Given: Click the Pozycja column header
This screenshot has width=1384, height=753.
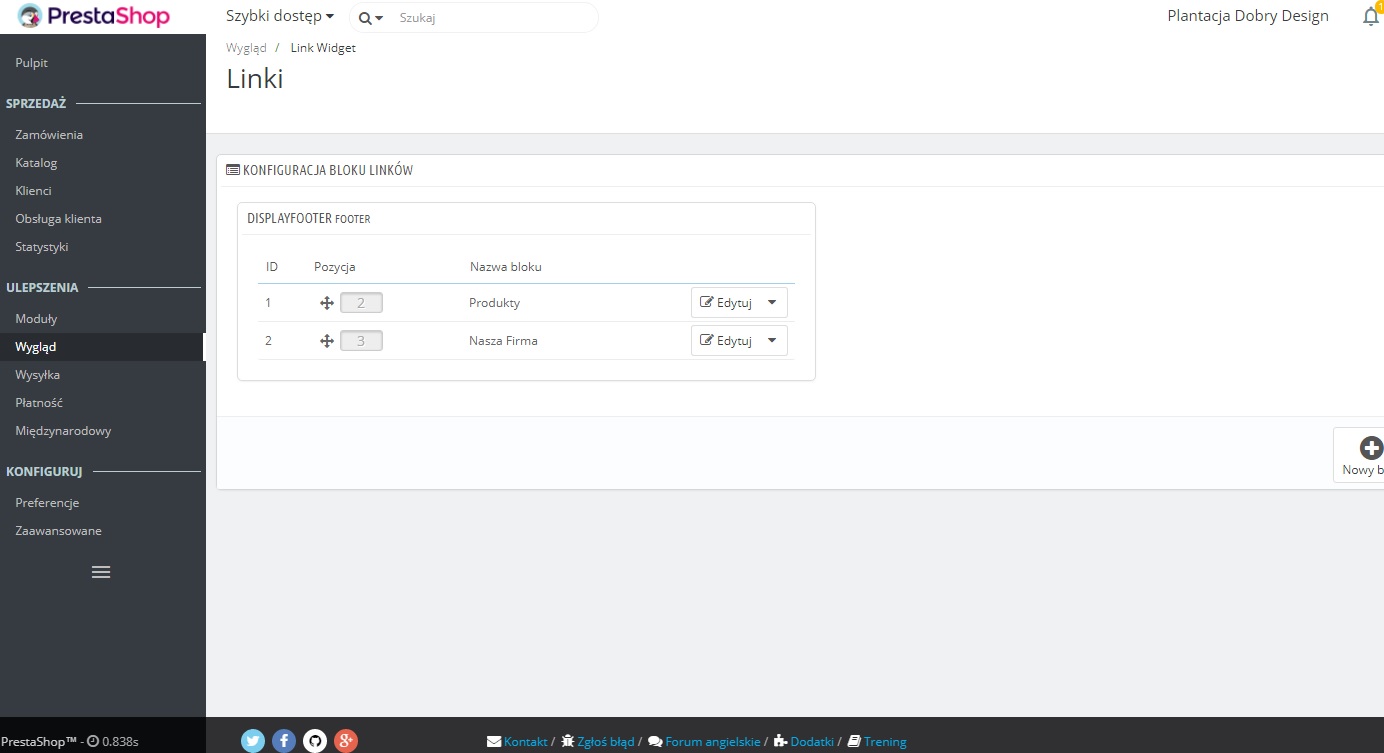Looking at the screenshot, I should 335,267.
